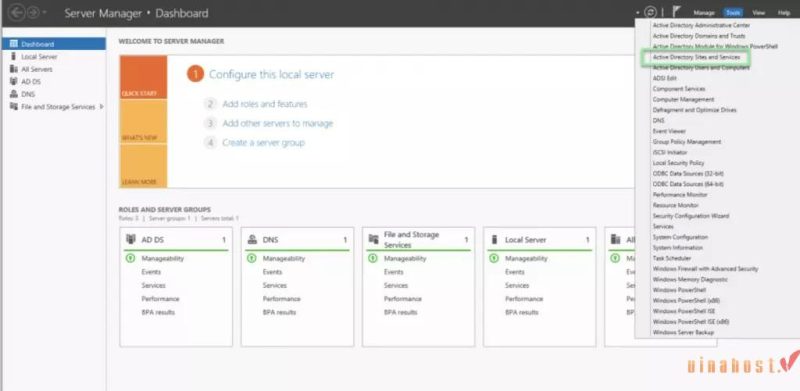
Task: Open the navigation history dropdown arrow
Action: pyautogui.click(x=44, y=13)
